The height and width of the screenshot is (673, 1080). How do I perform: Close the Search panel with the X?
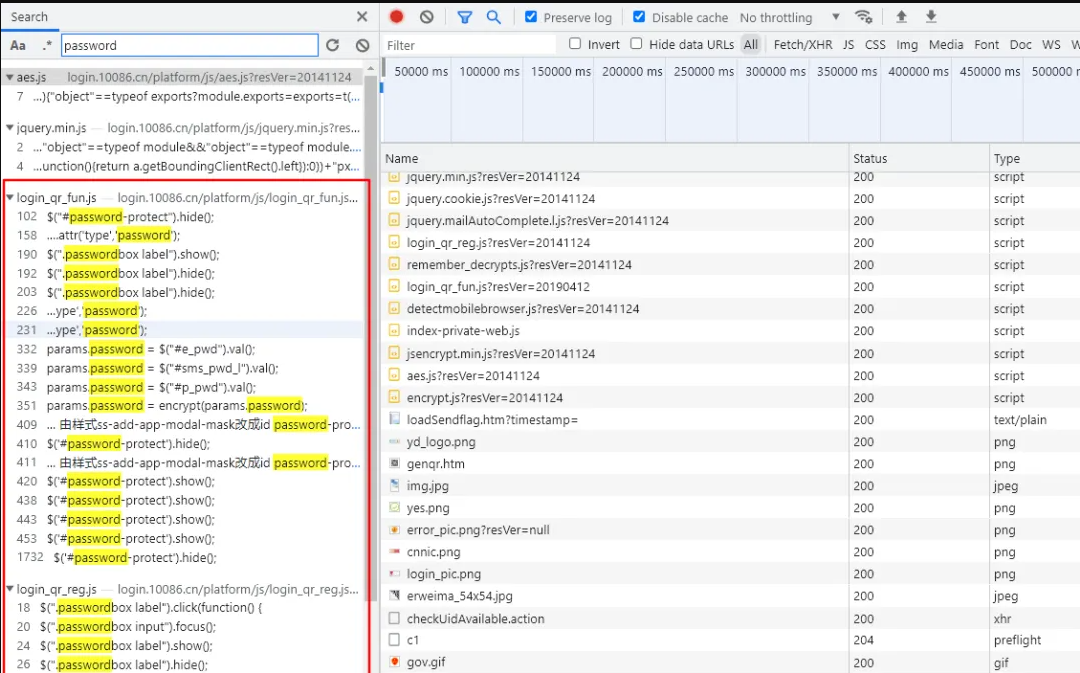(362, 17)
